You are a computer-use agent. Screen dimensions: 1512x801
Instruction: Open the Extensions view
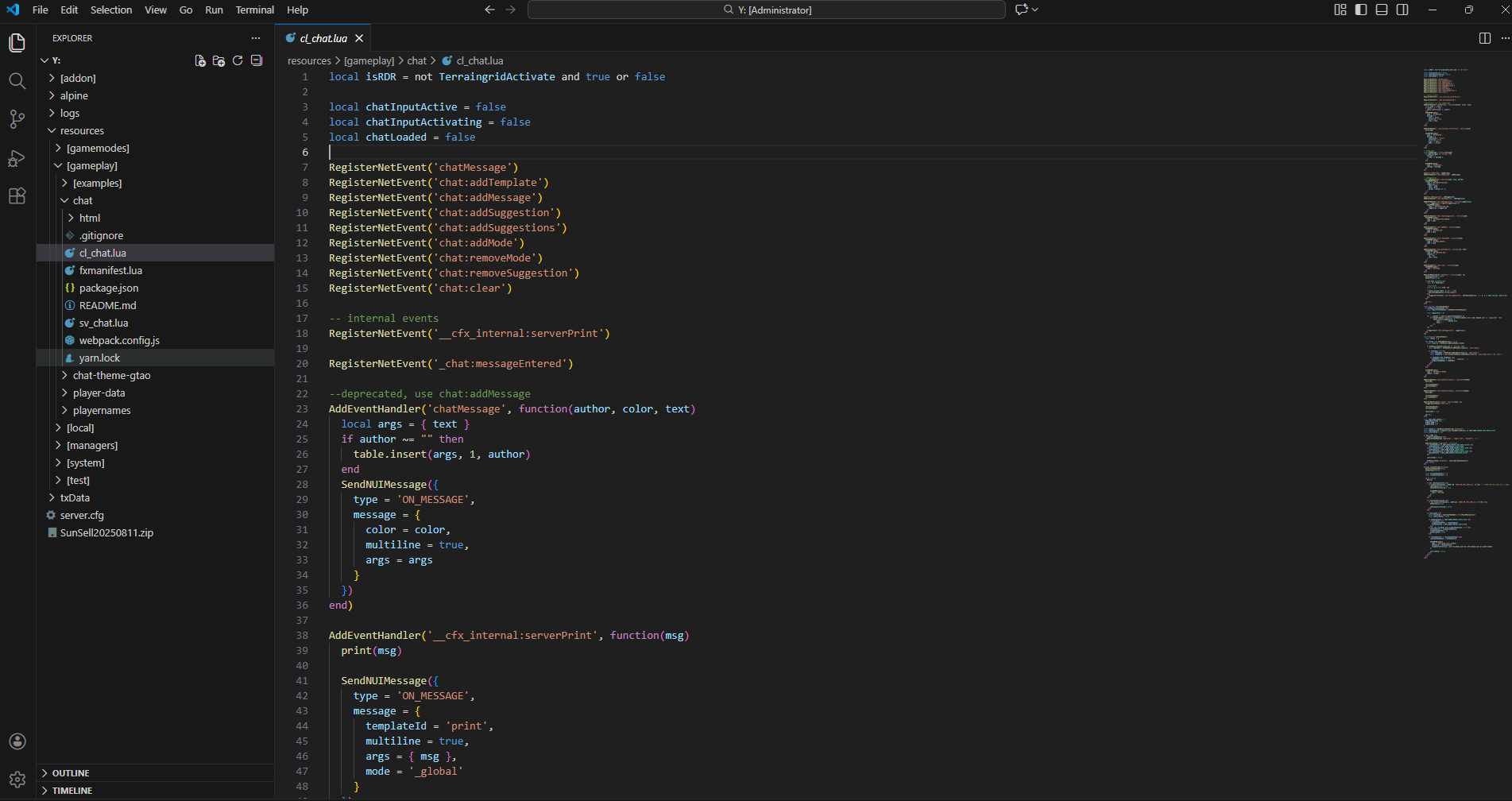pos(17,196)
